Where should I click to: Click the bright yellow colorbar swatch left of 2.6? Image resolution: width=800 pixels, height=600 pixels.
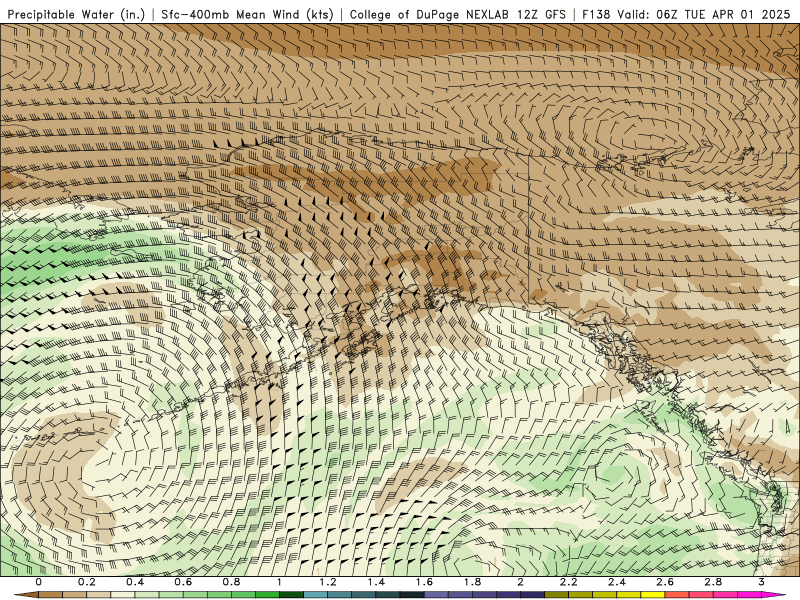[653, 595]
